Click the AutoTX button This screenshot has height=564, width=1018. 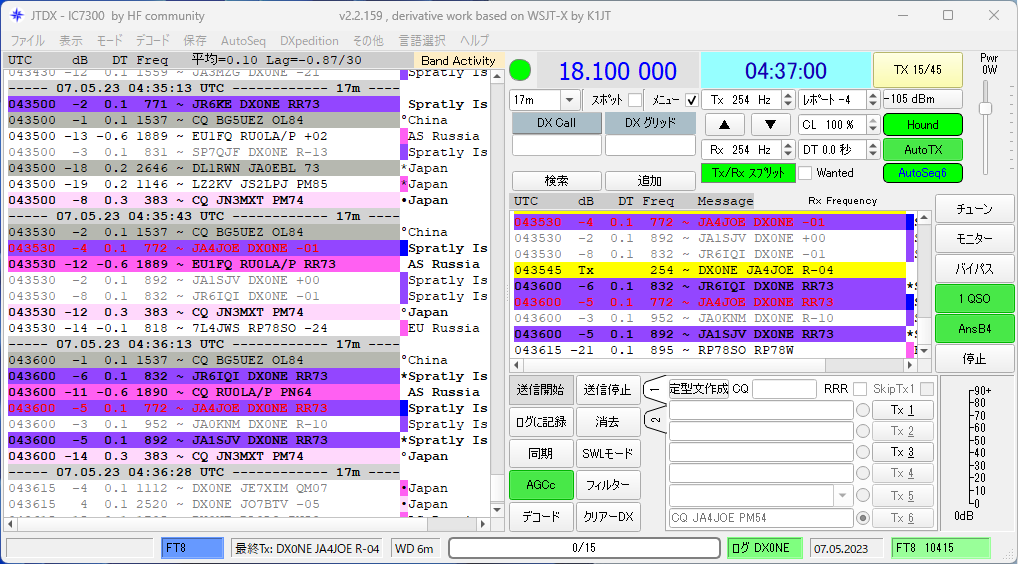tap(923, 150)
